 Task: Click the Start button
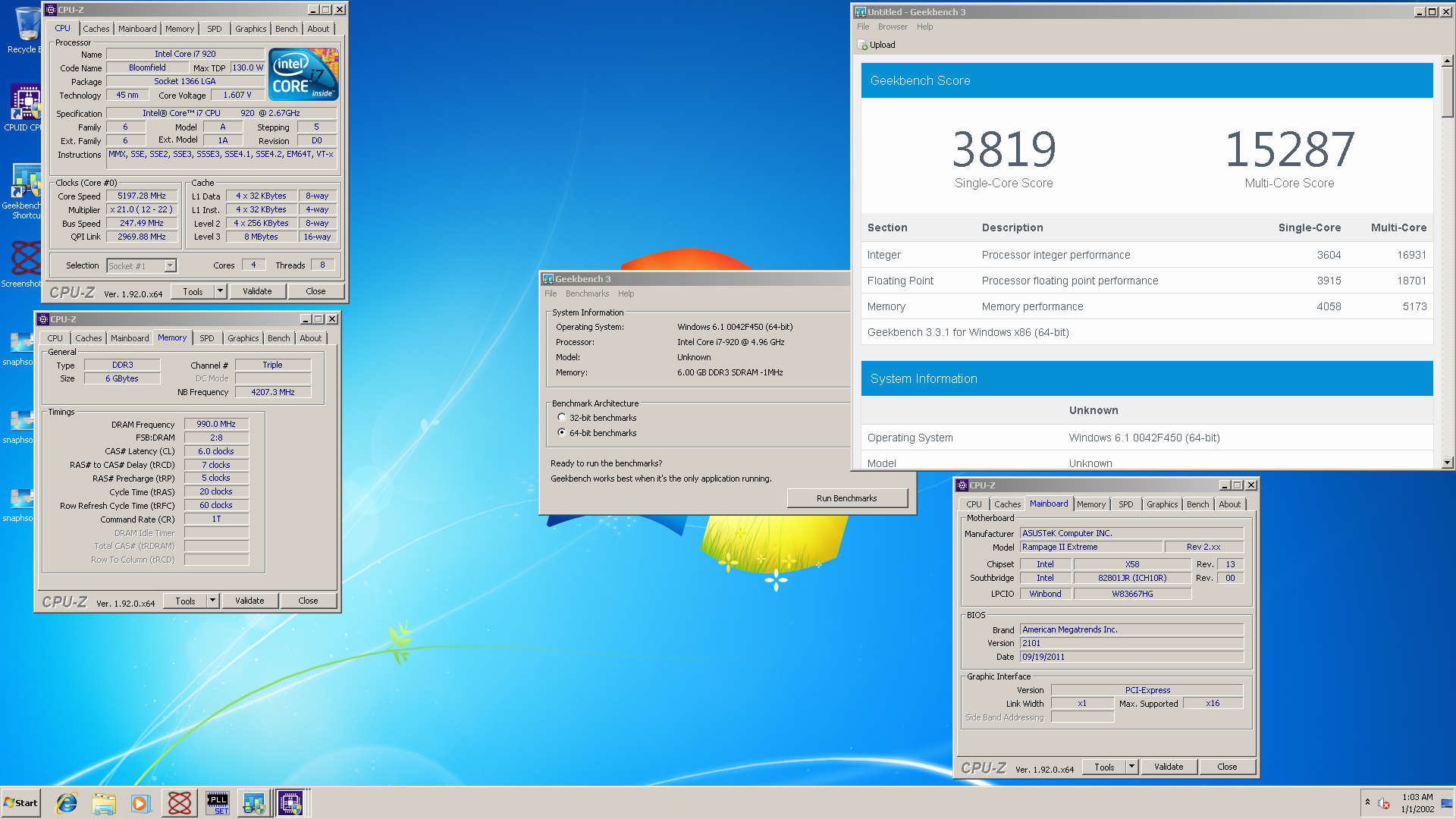pyautogui.click(x=20, y=803)
